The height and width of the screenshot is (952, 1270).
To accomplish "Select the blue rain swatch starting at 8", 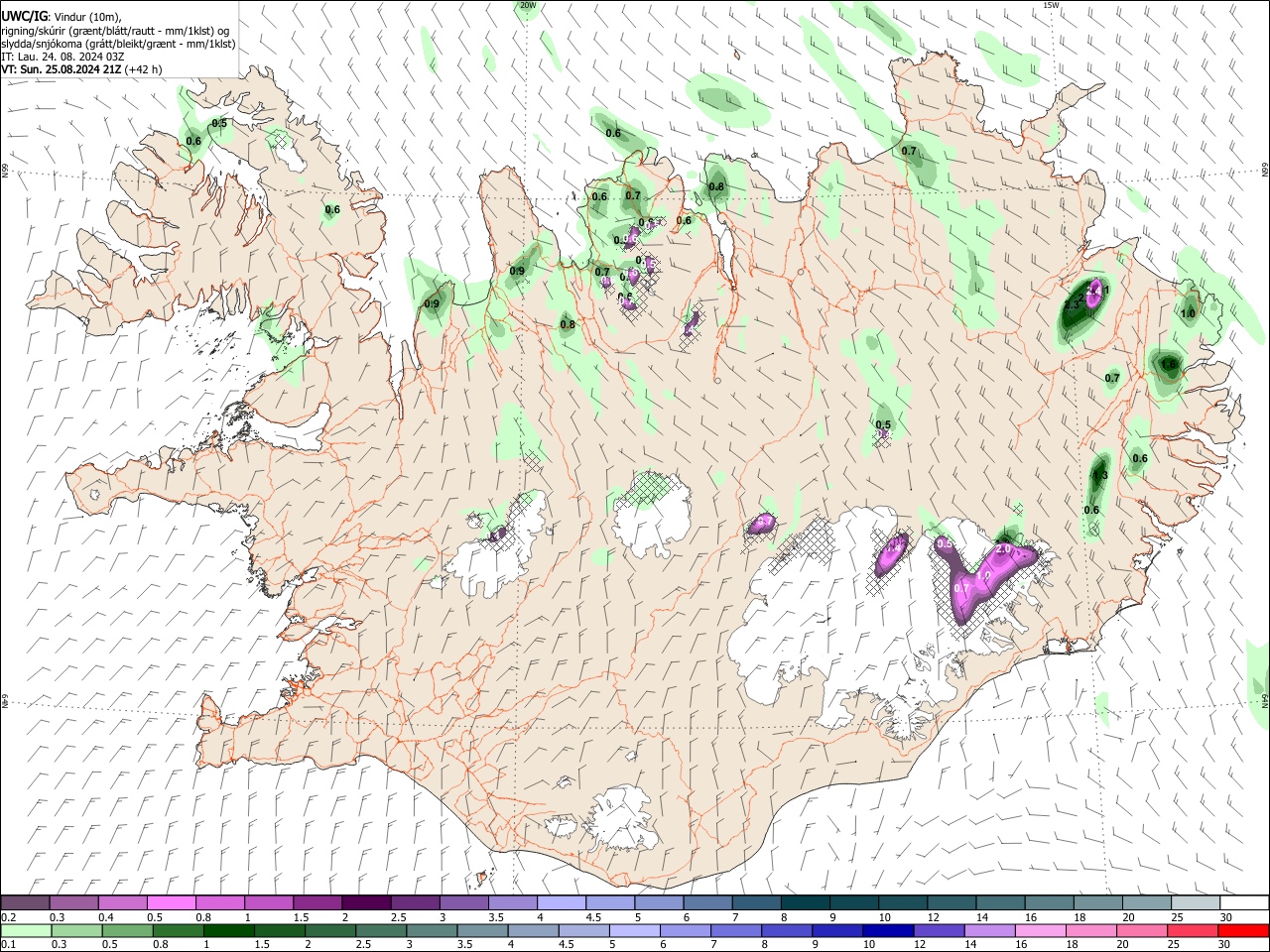I will [x=785, y=930].
